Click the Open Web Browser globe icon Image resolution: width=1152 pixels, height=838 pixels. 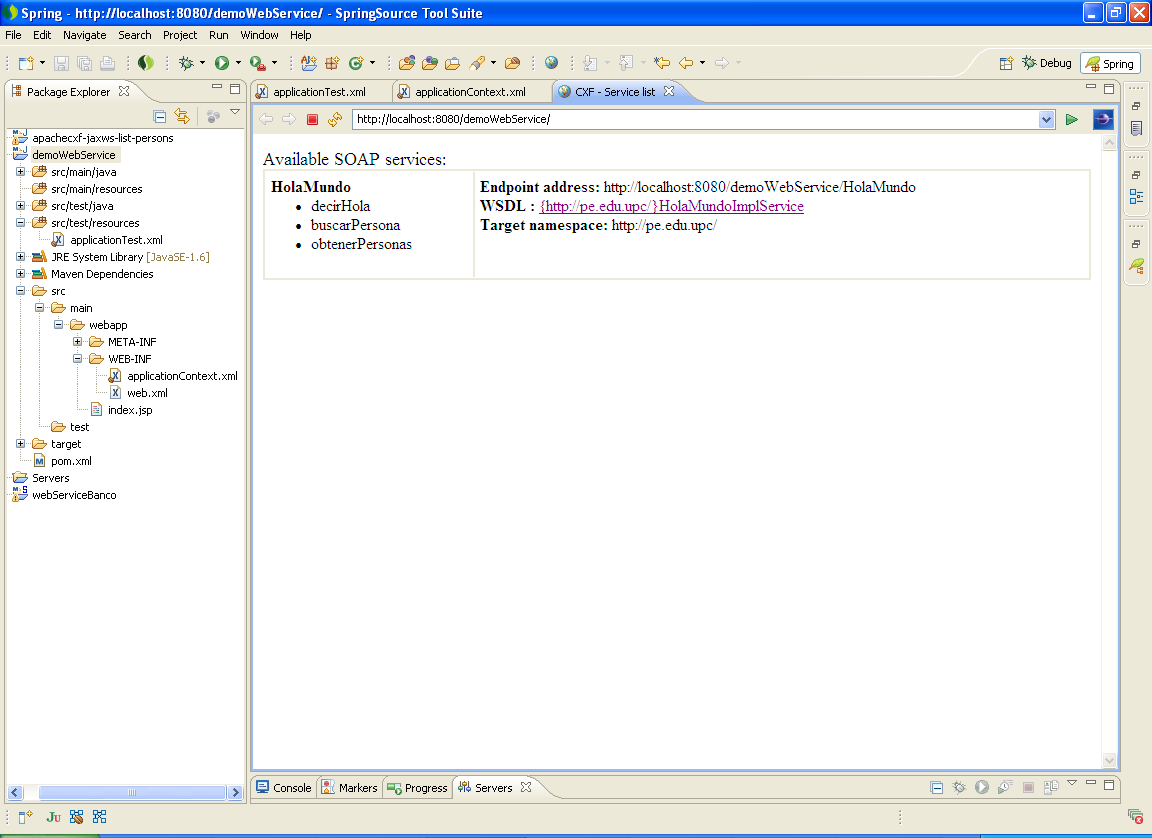551,63
